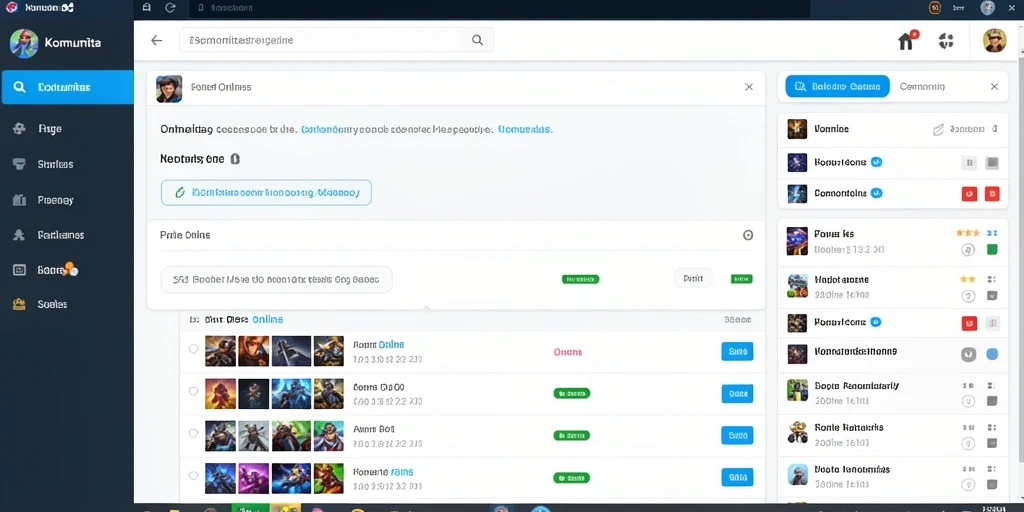
Task: Select the radio button in the first game row
Action: click(x=193, y=349)
